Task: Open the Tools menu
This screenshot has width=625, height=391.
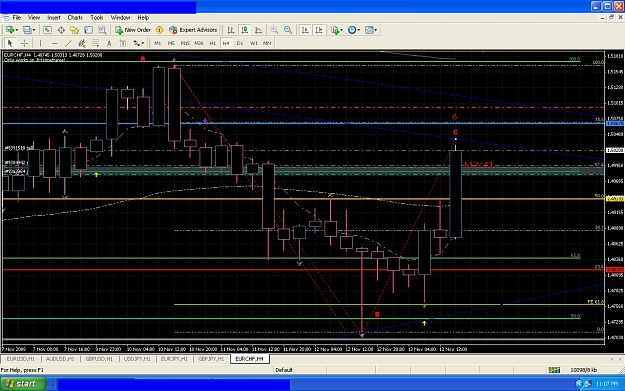Action: pyautogui.click(x=96, y=18)
